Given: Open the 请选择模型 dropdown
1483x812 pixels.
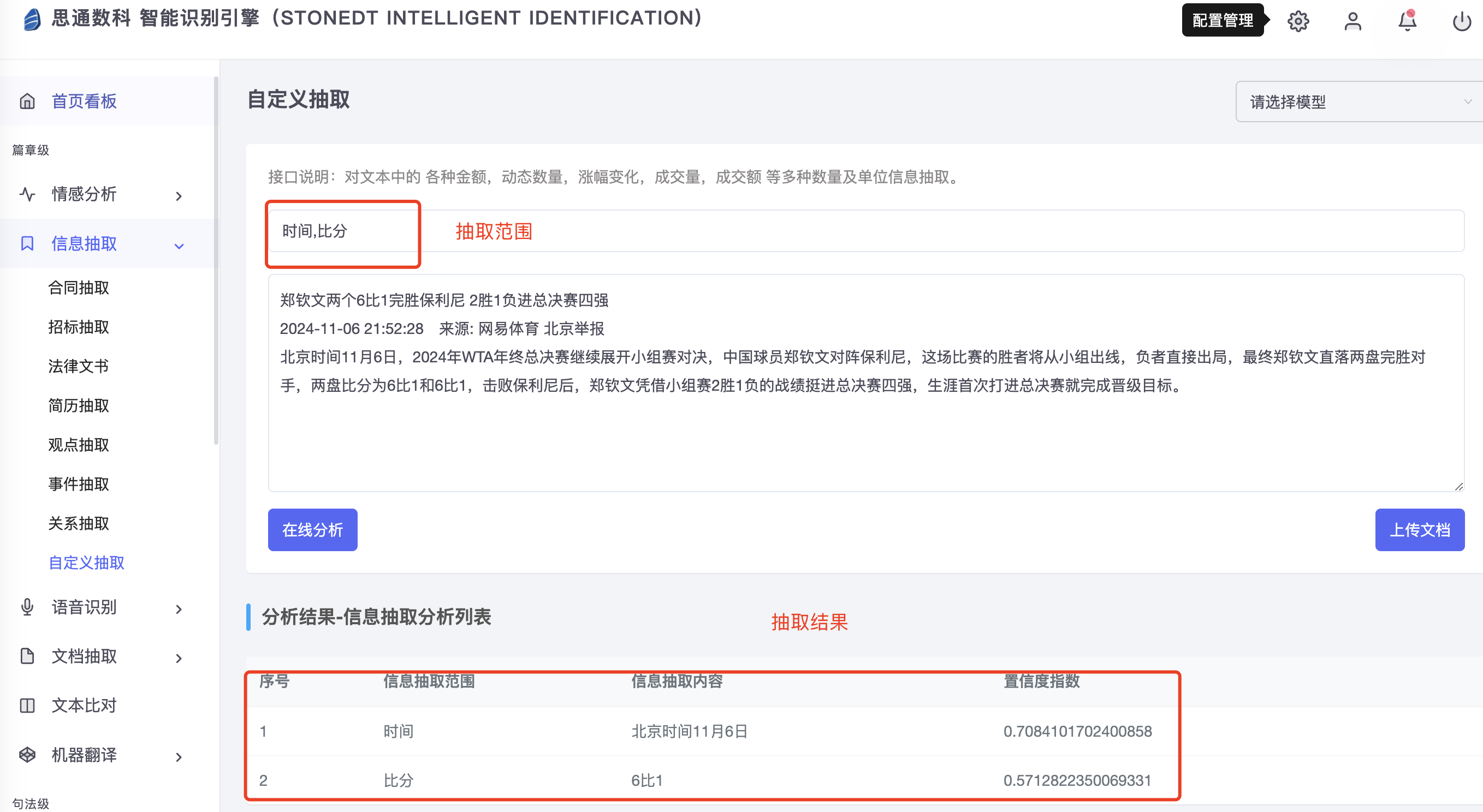Looking at the screenshot, I should coord(1359,102).
